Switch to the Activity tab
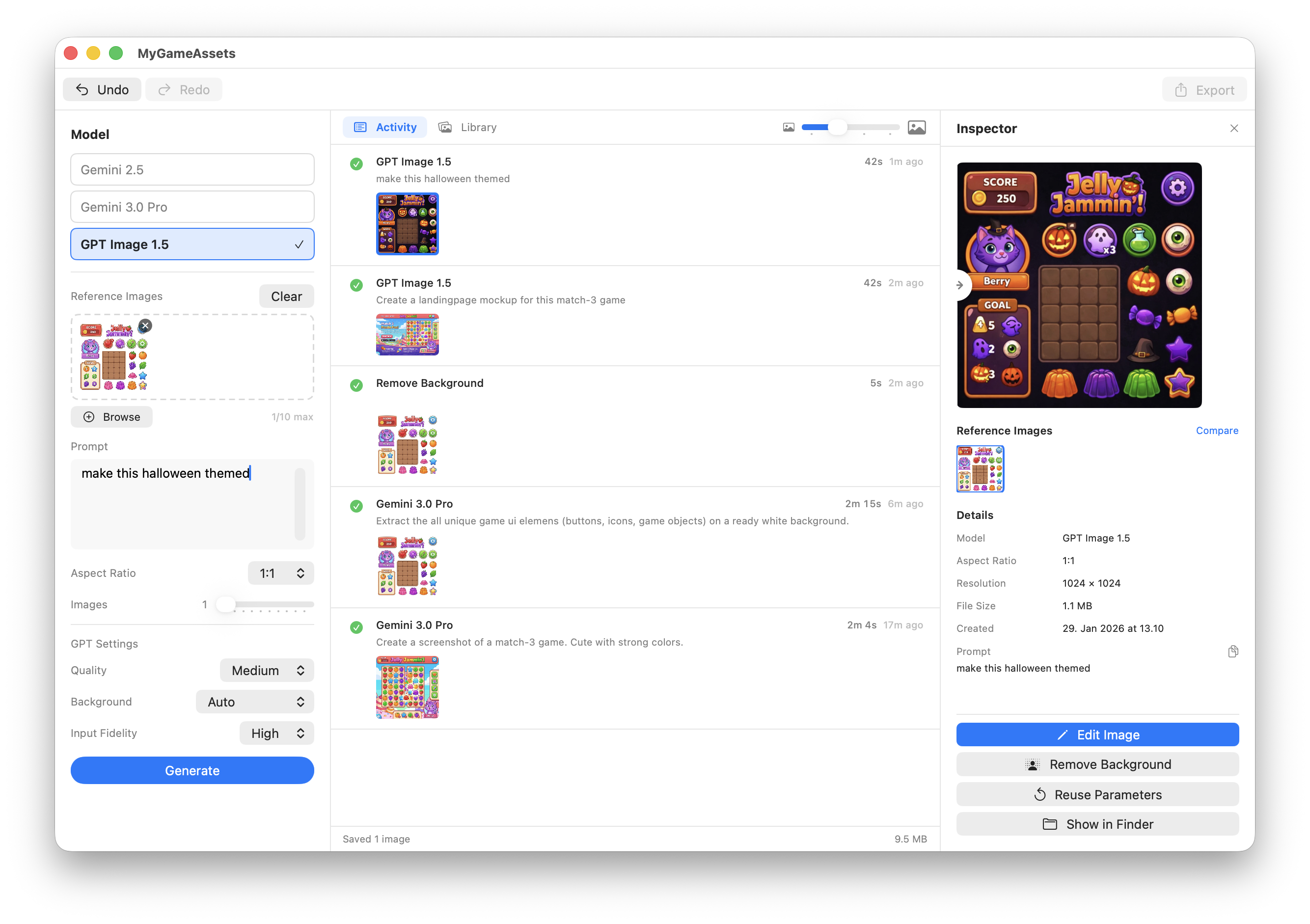Viewport: 1310px width, 924px height. (384, 127)
